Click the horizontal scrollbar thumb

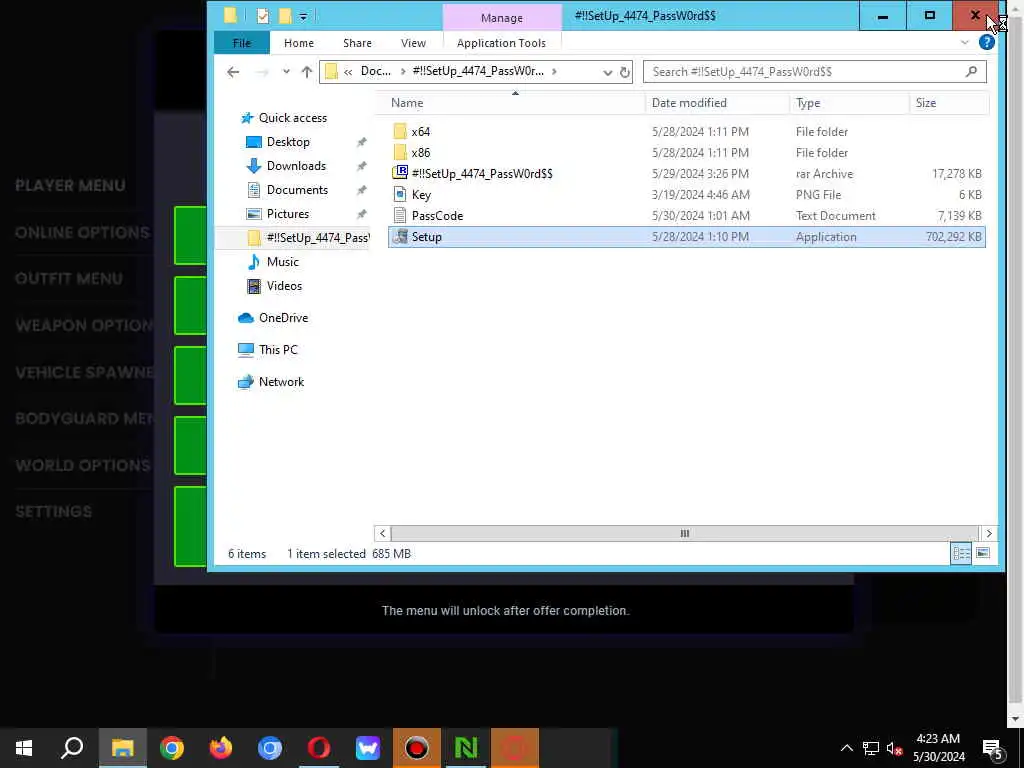[x=684, y=534]
